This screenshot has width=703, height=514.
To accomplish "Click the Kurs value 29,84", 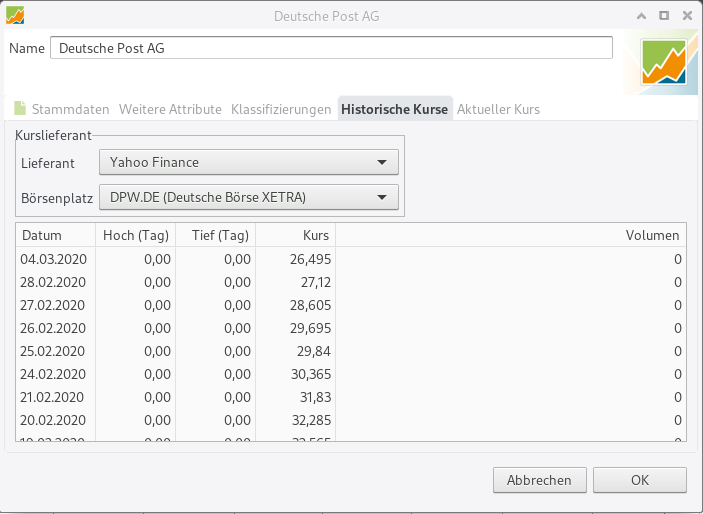I will 314,351.
